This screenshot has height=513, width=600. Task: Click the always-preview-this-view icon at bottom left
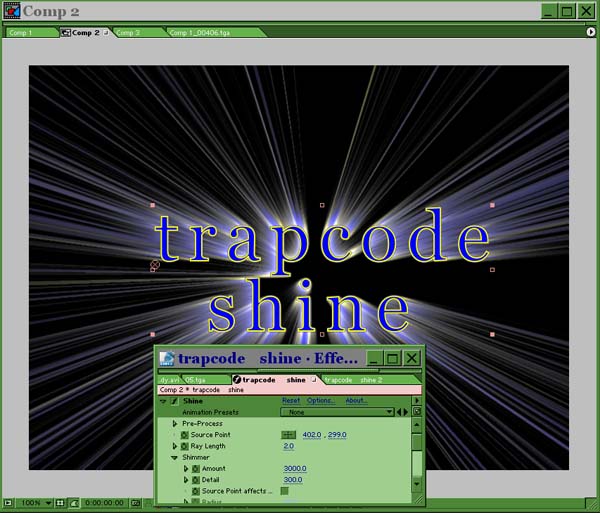tap(8, 503)
